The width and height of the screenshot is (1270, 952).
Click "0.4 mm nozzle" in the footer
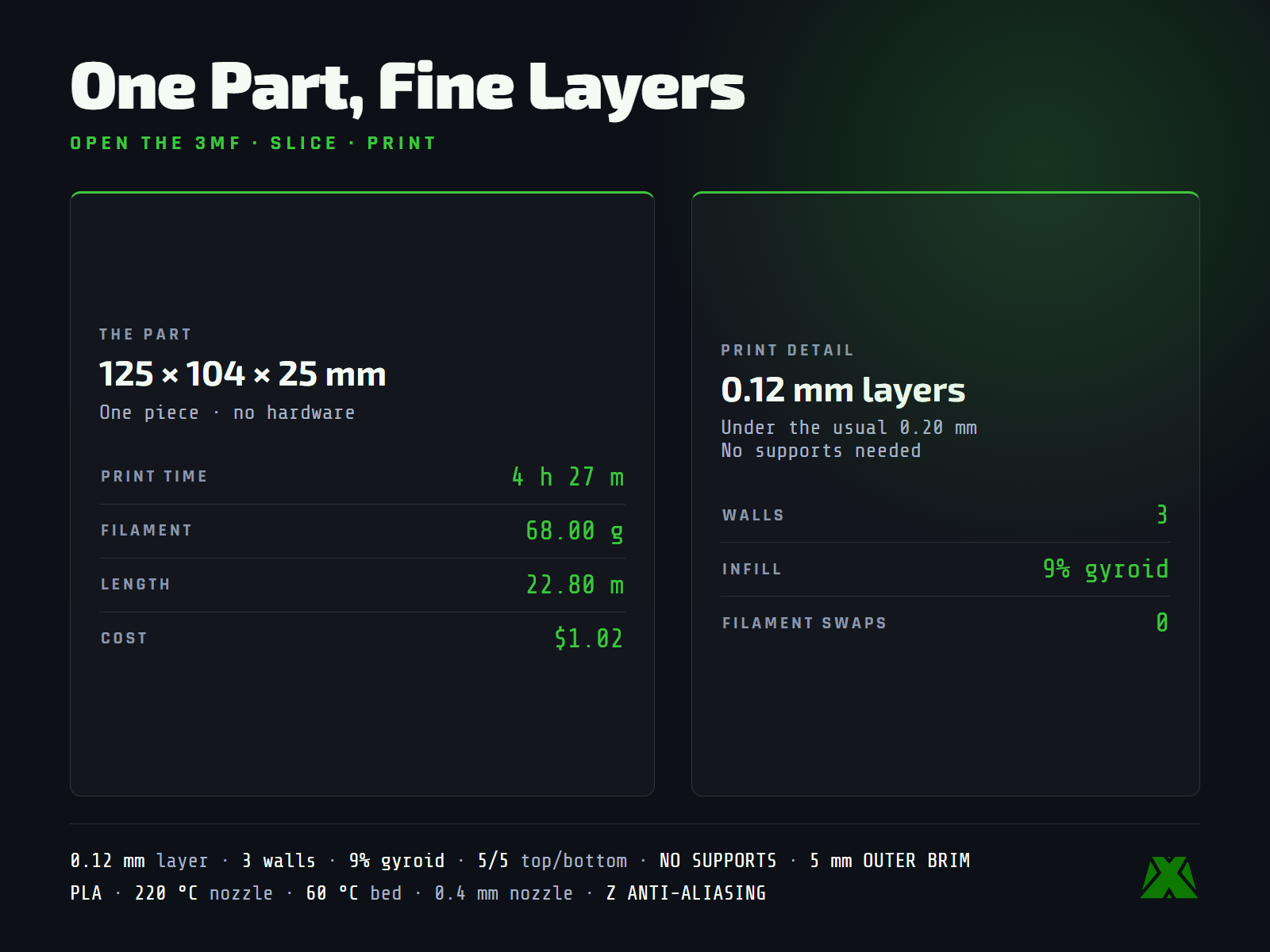coord(504,893)
